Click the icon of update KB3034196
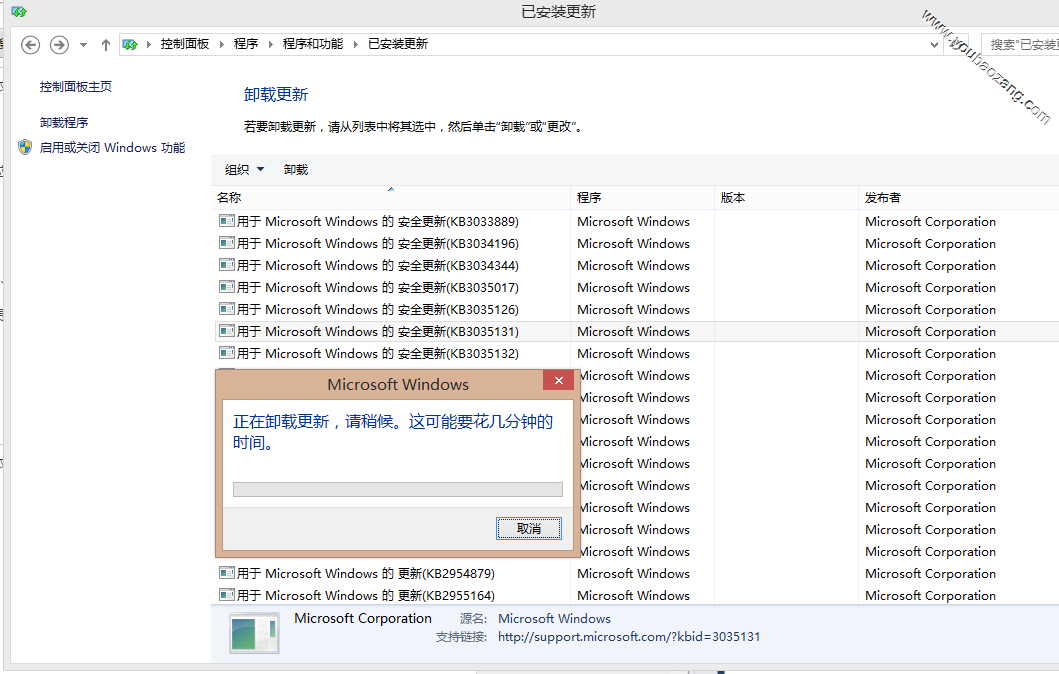The width and height of the screenshot is (1059, 674). pyautogui.click(x=227, y=242)
